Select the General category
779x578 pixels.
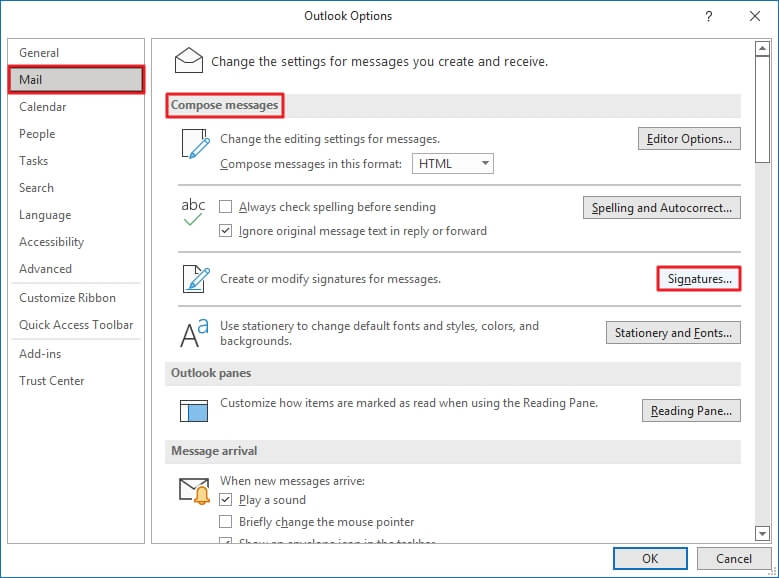[76, 53]
